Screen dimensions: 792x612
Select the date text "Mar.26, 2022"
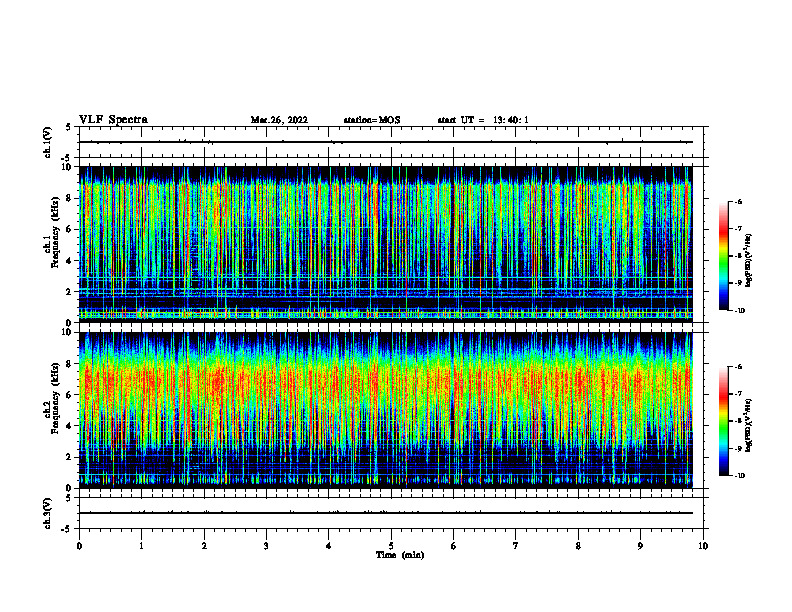pyautogui.click(x=279, y=120)
